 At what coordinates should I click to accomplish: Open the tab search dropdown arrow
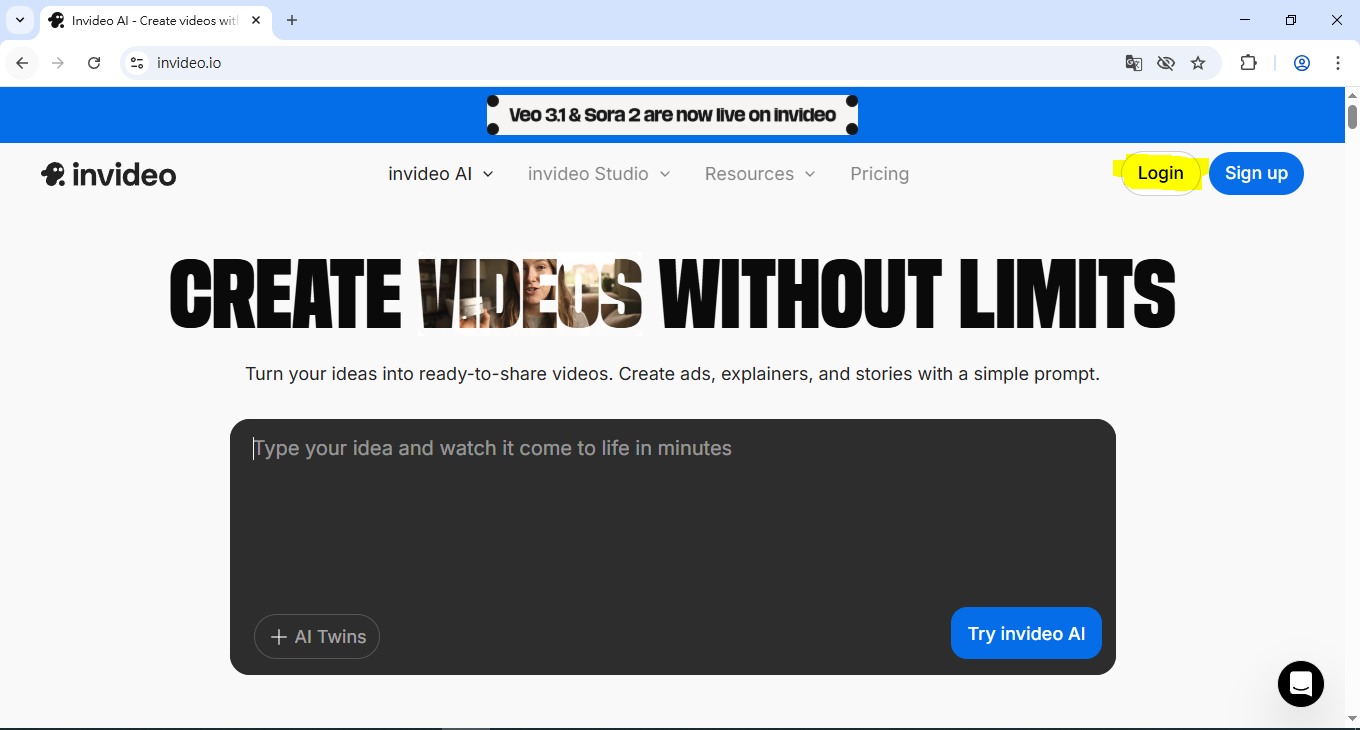19,20
